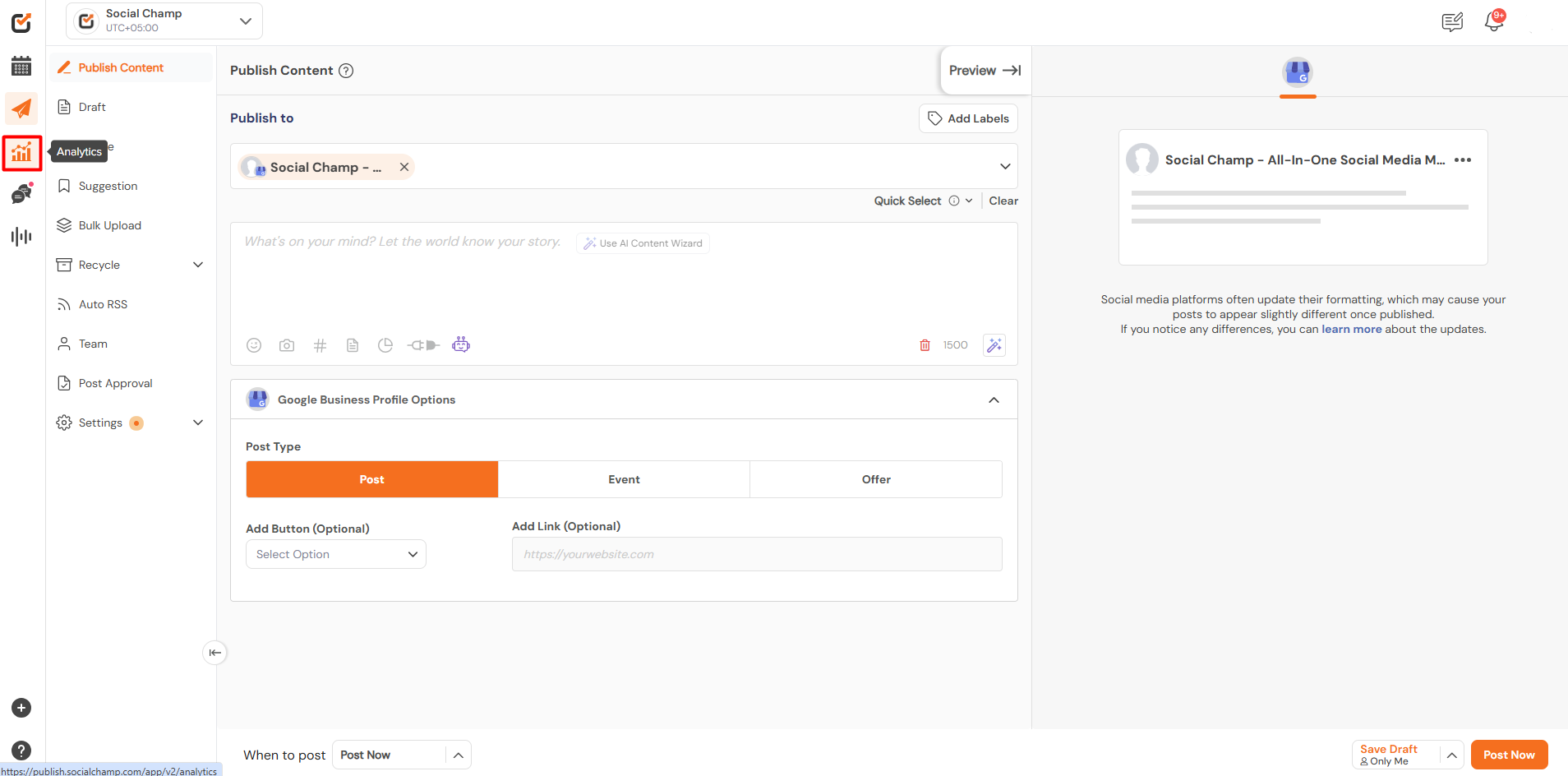The height and width of the screenshot is (776, 1568).
Task: Open the Analytics chart icon
Action: click(21, 152)
